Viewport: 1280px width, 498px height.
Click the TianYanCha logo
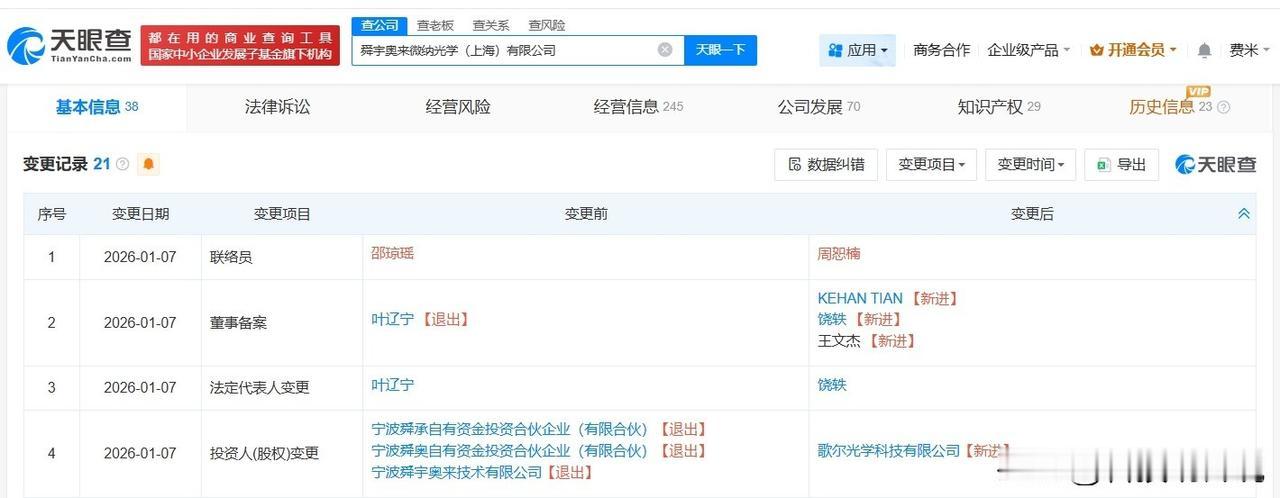click(69, 44)
